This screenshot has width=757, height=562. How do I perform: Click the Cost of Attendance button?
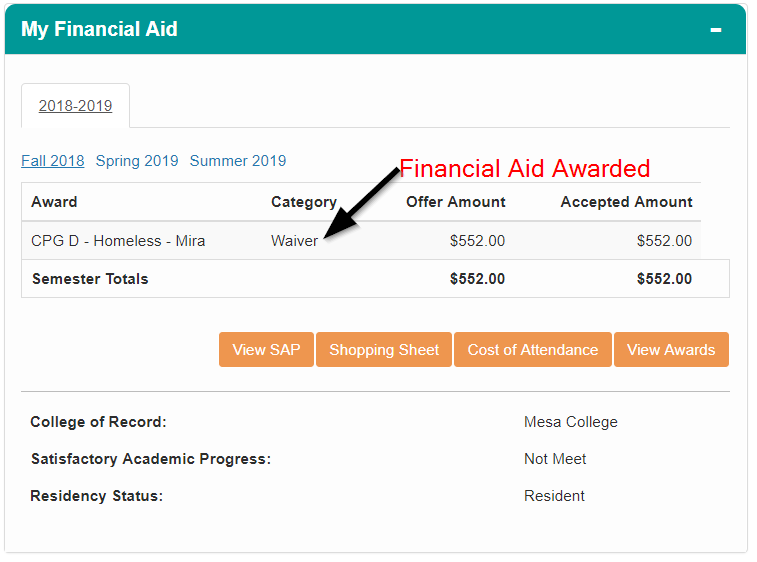533,350
